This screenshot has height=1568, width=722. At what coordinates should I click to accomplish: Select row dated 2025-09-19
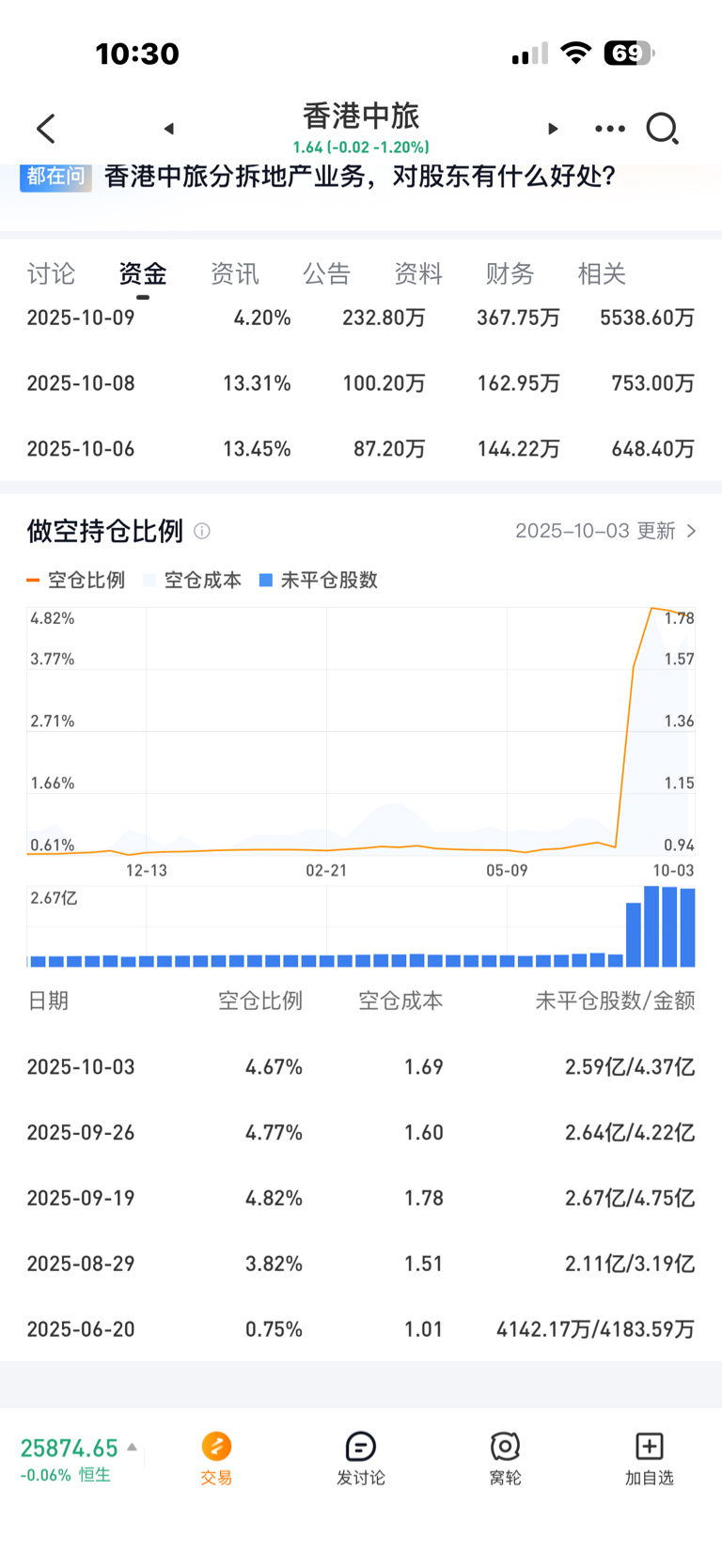click(x=361, y=1198)
